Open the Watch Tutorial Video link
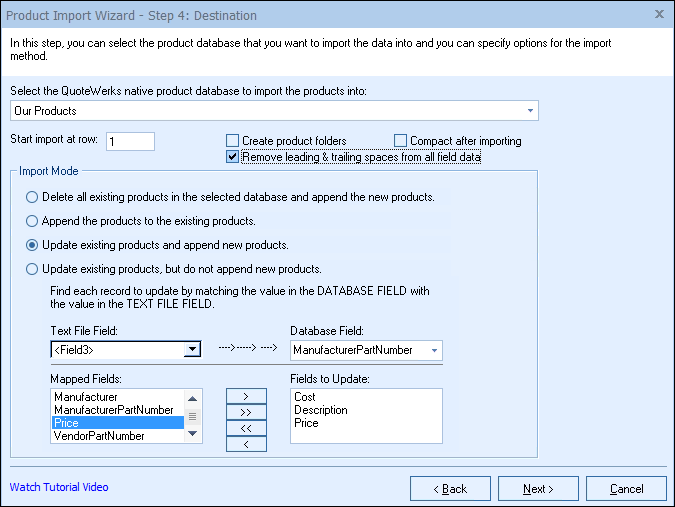The height and width of the screenshot is (507, 675). pos(59,487)
